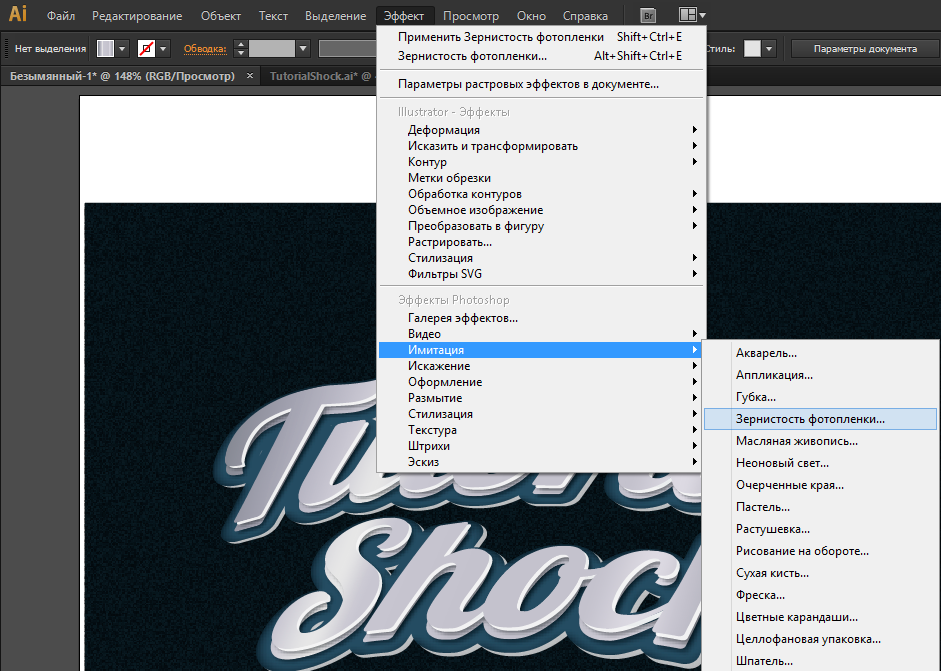
Task: Open the Объект menu
Action: (221, 16)
